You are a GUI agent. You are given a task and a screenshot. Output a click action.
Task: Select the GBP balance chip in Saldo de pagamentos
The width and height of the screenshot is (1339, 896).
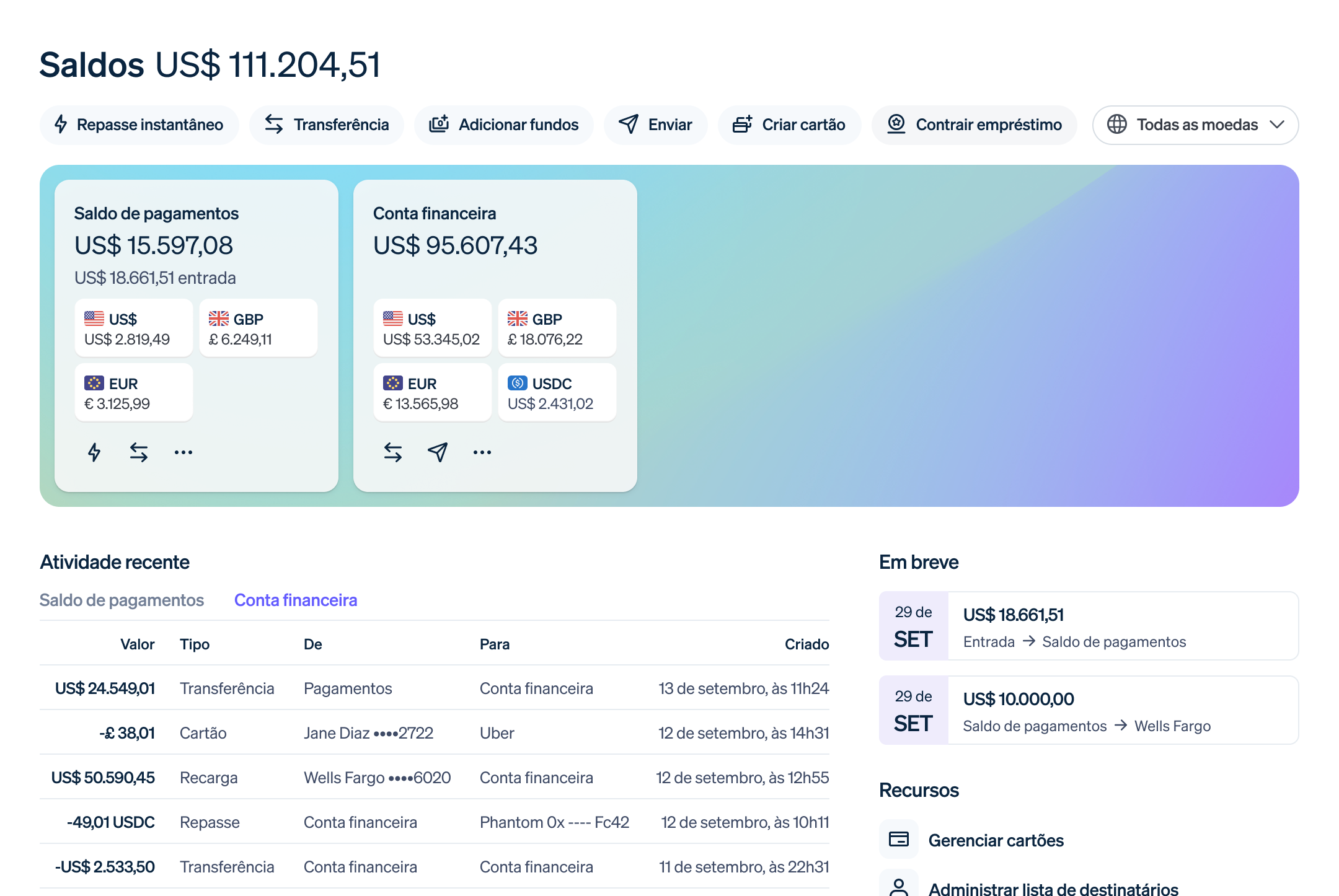pyautogui.click(x=258, y=327)
